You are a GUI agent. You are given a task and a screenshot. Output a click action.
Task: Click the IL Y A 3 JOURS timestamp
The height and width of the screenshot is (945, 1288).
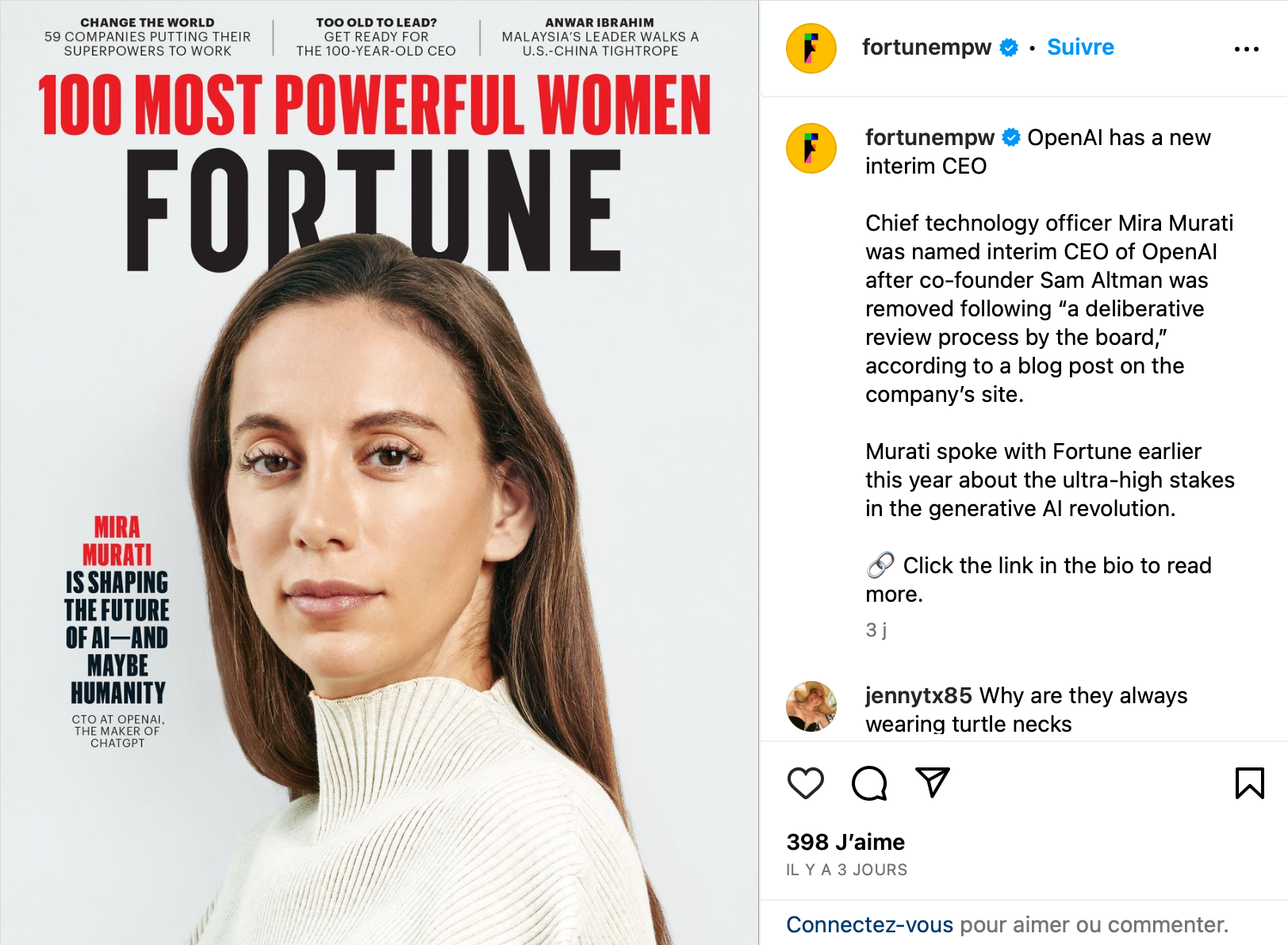coord(845,869)
